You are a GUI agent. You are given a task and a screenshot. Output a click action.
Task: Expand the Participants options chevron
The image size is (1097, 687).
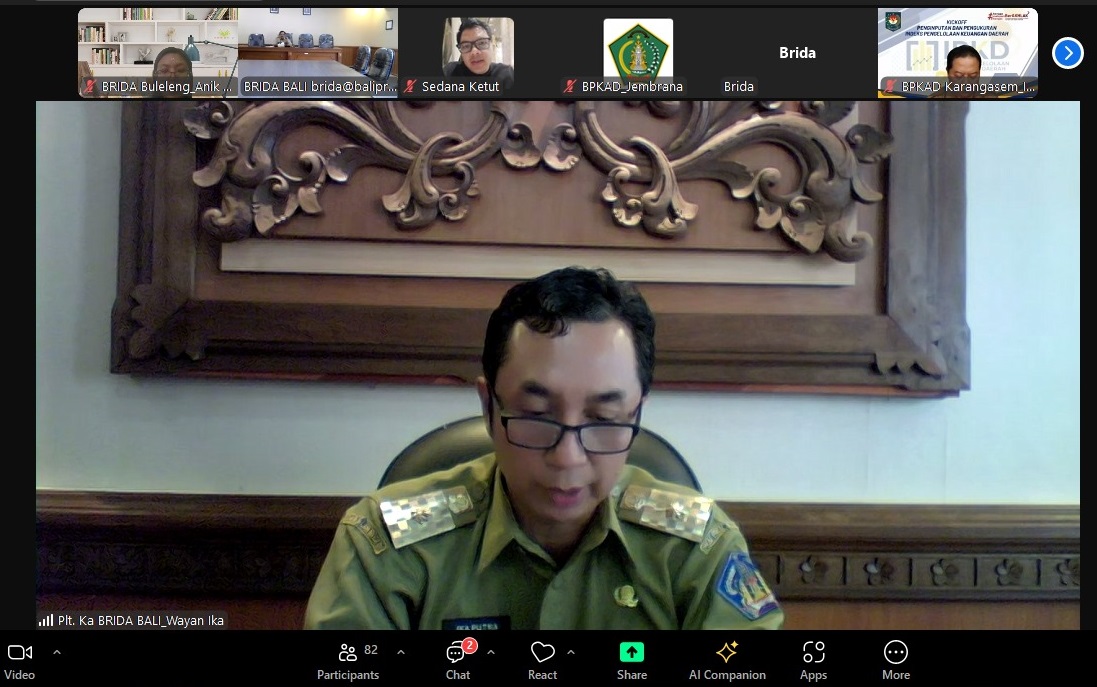(x=401, y=653)
